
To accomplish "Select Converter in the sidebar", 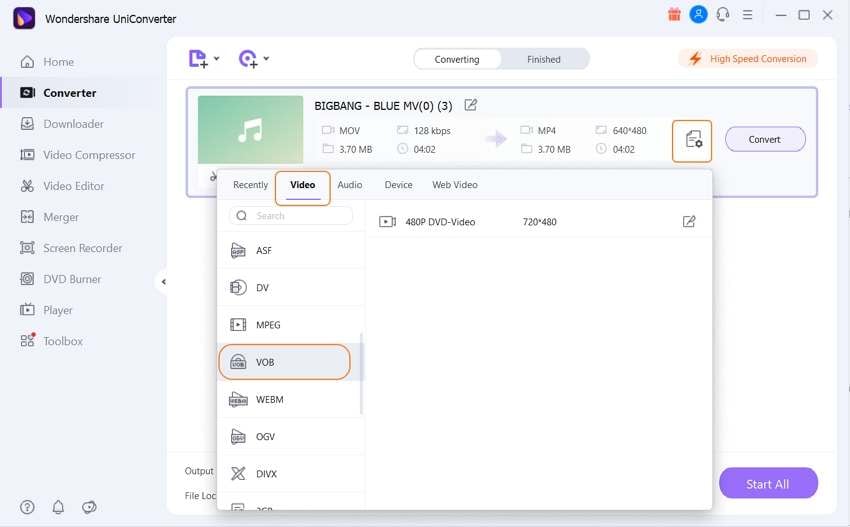I will (57, 93).
